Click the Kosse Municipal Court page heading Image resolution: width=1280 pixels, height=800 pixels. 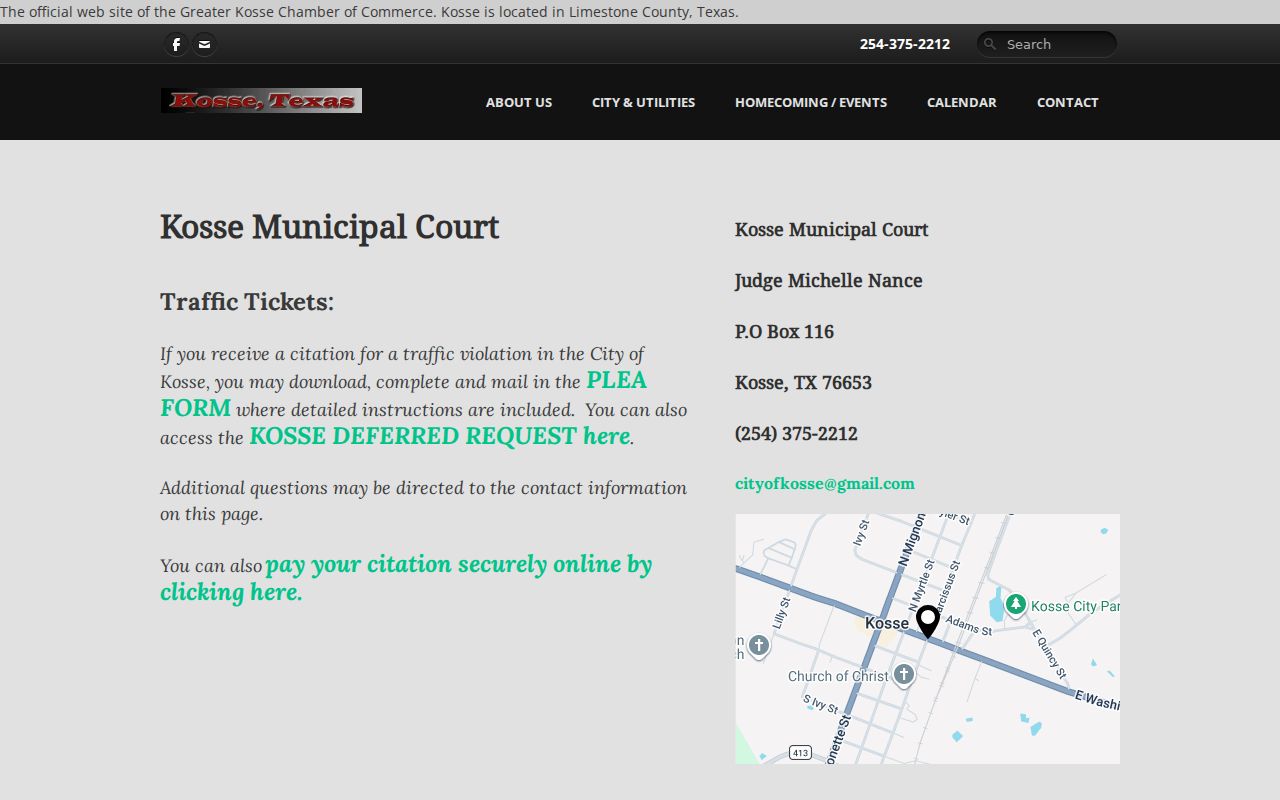pos(329,227)
